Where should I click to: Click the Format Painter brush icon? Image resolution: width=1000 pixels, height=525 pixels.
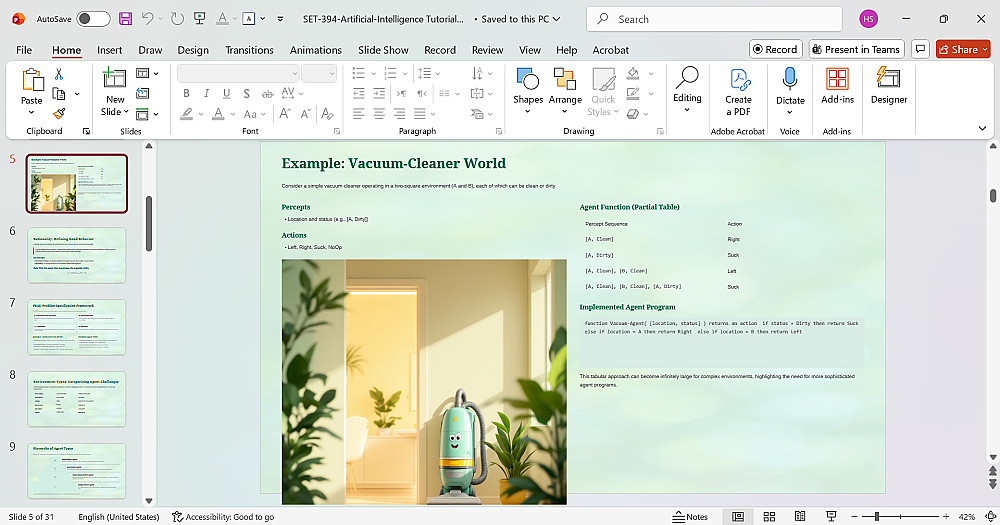[x=59, y=114]
